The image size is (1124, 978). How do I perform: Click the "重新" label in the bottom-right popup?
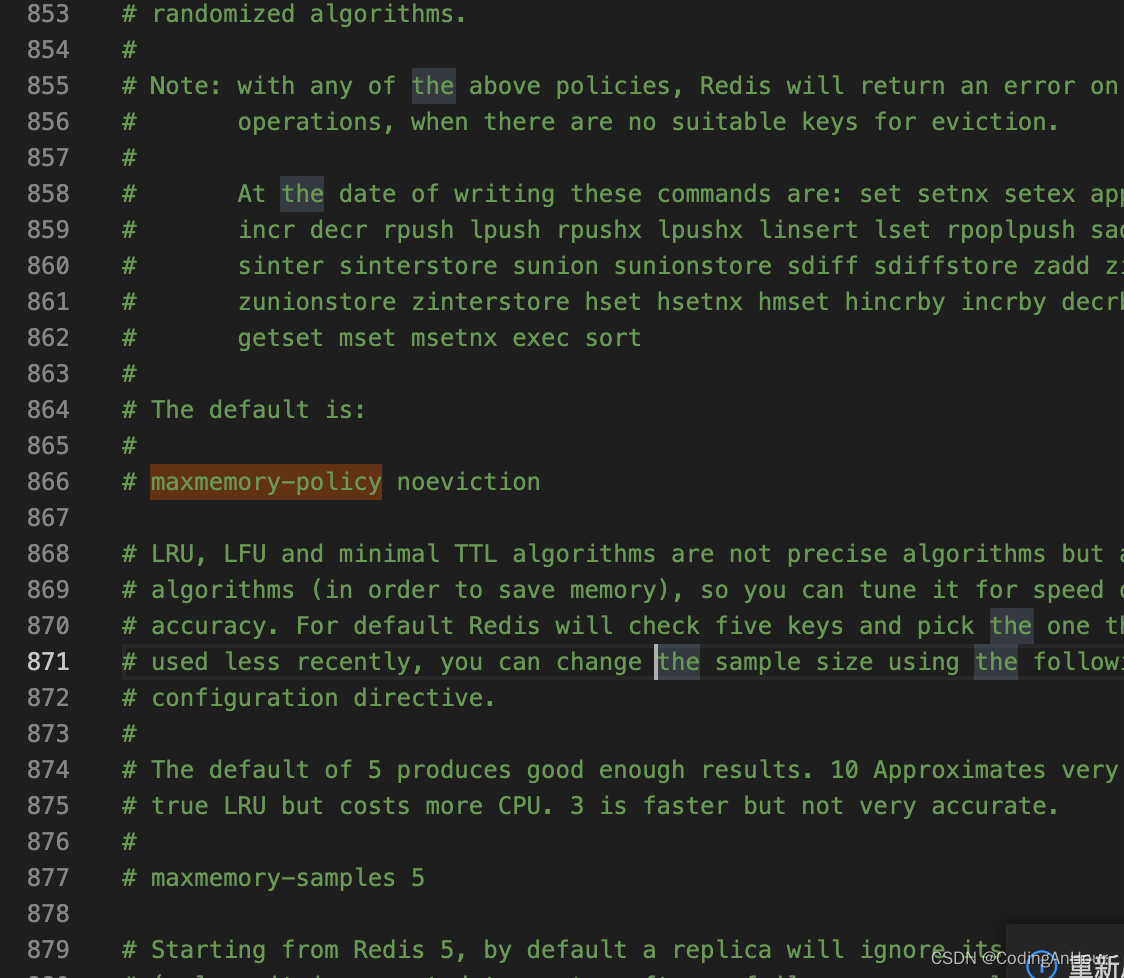pyautogui.click(x=1093, y=966)
